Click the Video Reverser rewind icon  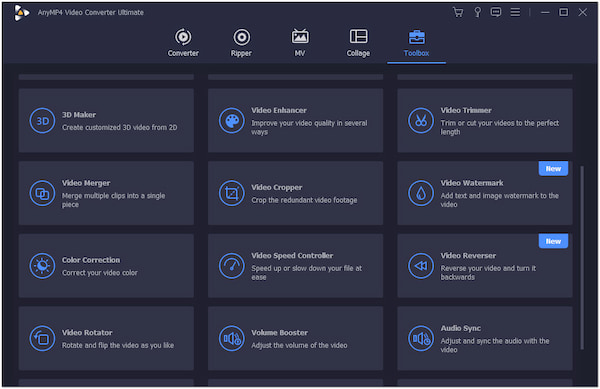(x=421, y=266)
